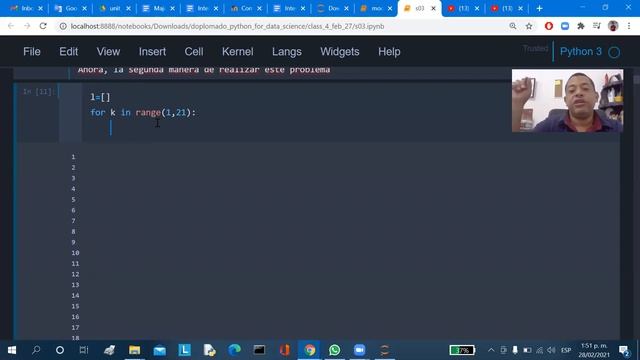Open Zoom from the taskbar

[360, 350]
